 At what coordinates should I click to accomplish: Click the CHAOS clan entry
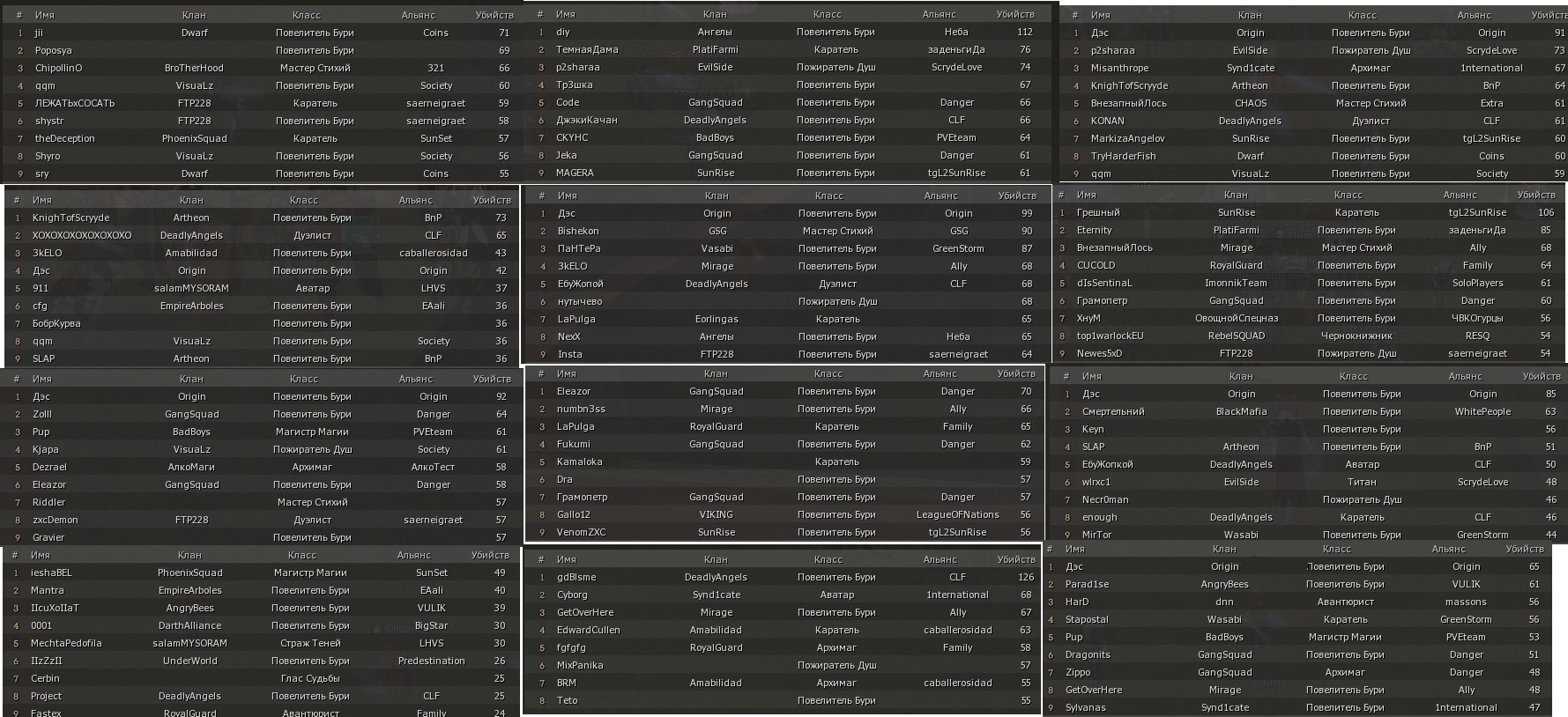point(1250,103)
